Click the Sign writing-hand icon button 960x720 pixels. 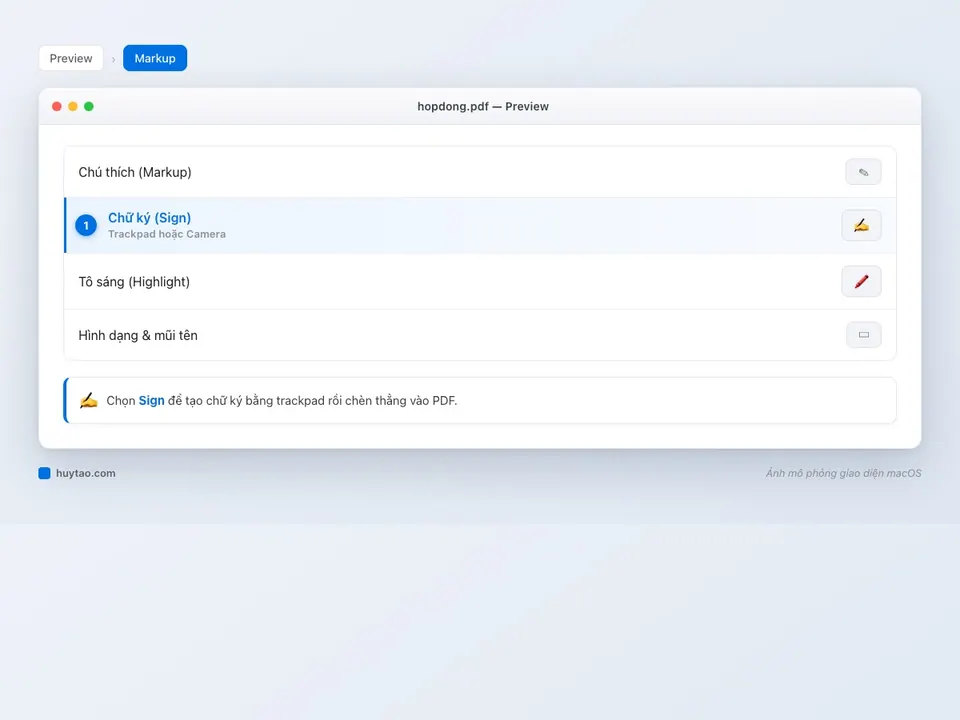tap(861, 225)
